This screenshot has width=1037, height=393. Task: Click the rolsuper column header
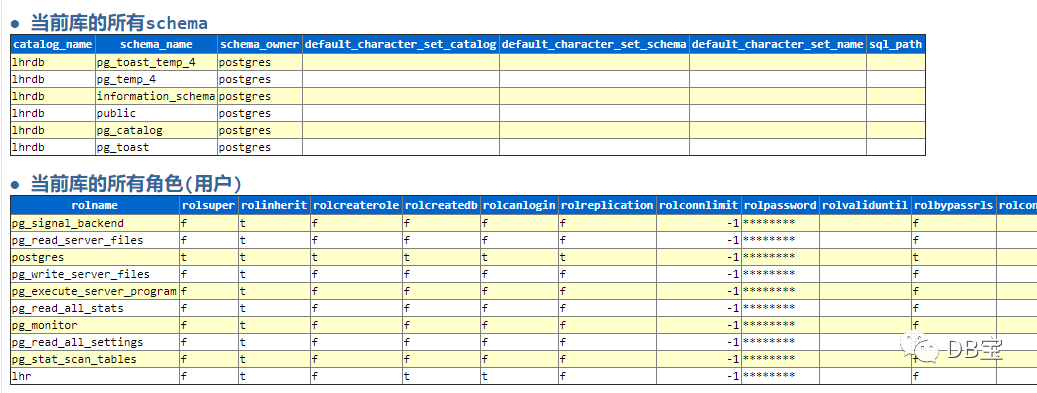tap(209, 205)
